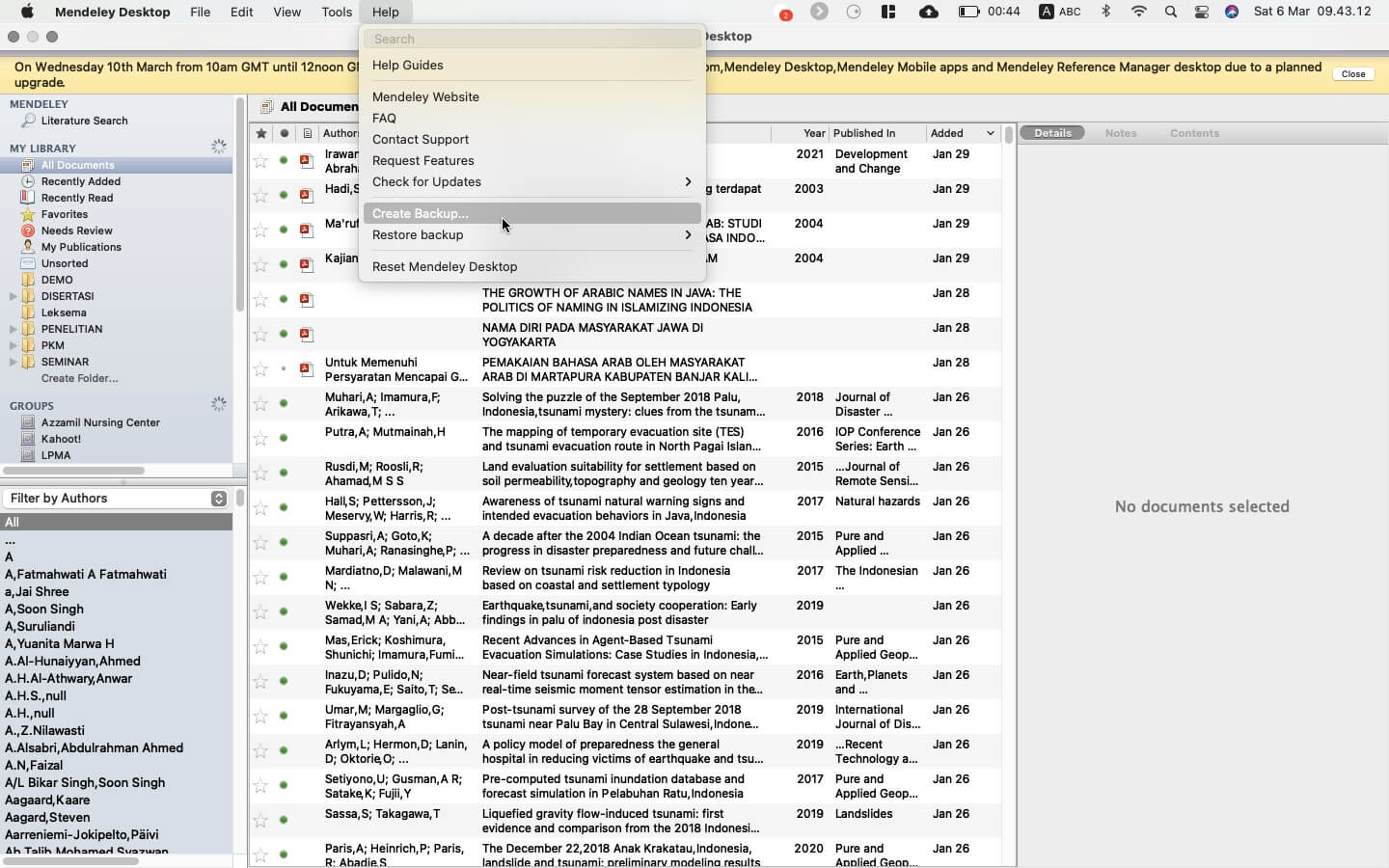Viewport: 1389px width, 868px height.
Task: Sort by attachment document column header
Action: tap(307, 133)
